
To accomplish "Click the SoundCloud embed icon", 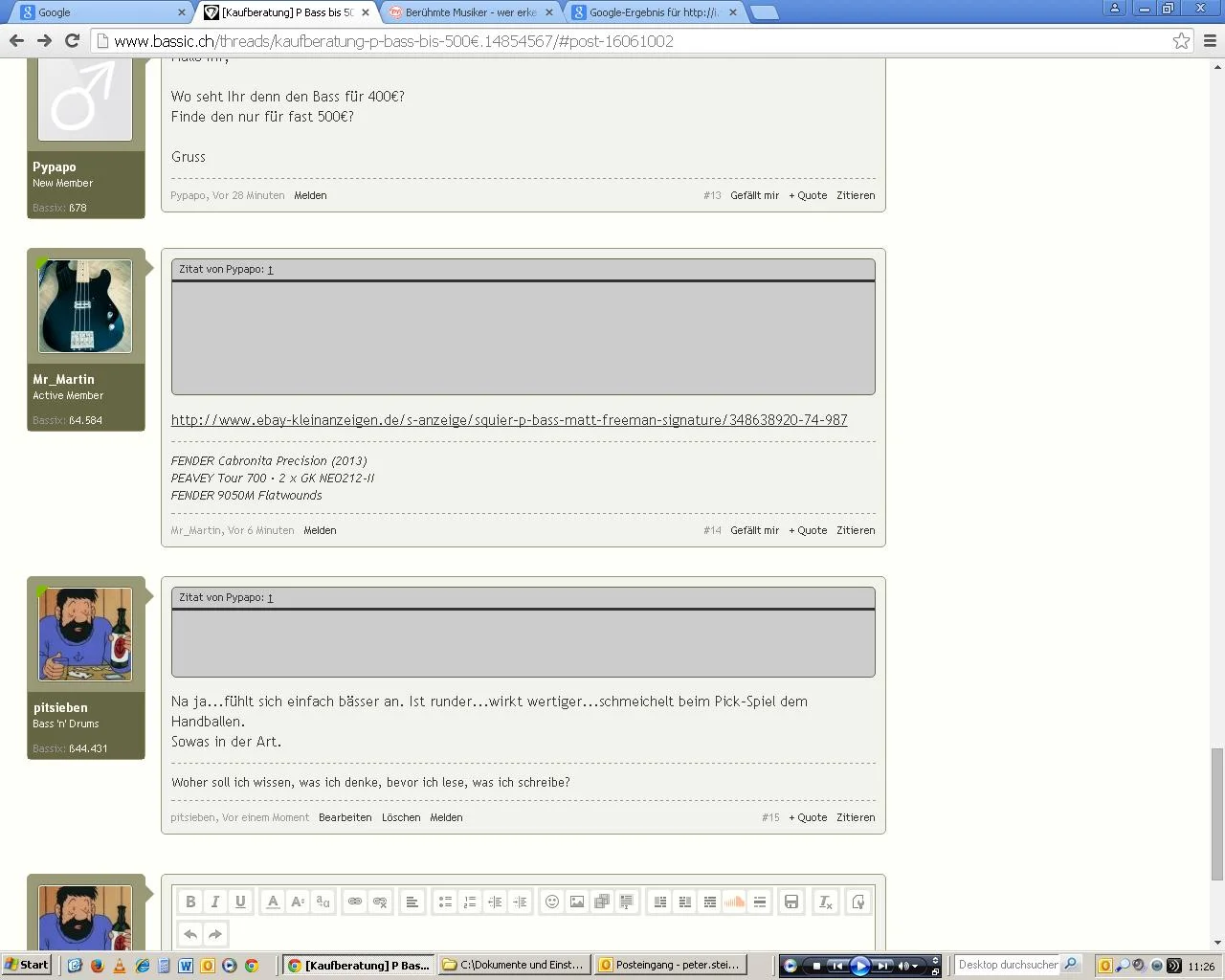I will point(734,902).
